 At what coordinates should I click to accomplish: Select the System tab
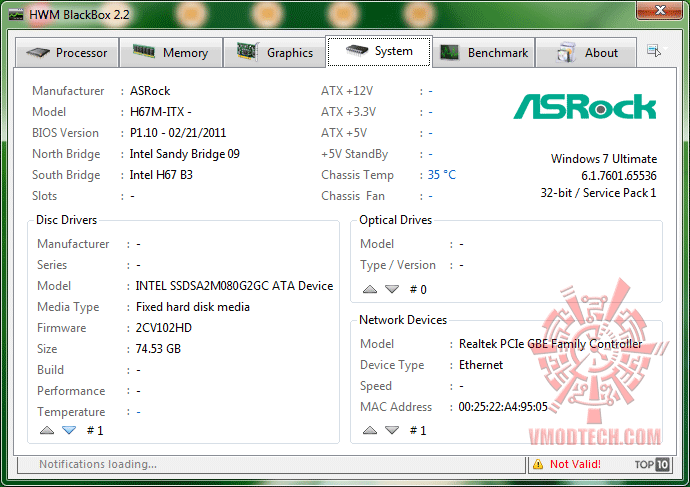pos(379,51)
